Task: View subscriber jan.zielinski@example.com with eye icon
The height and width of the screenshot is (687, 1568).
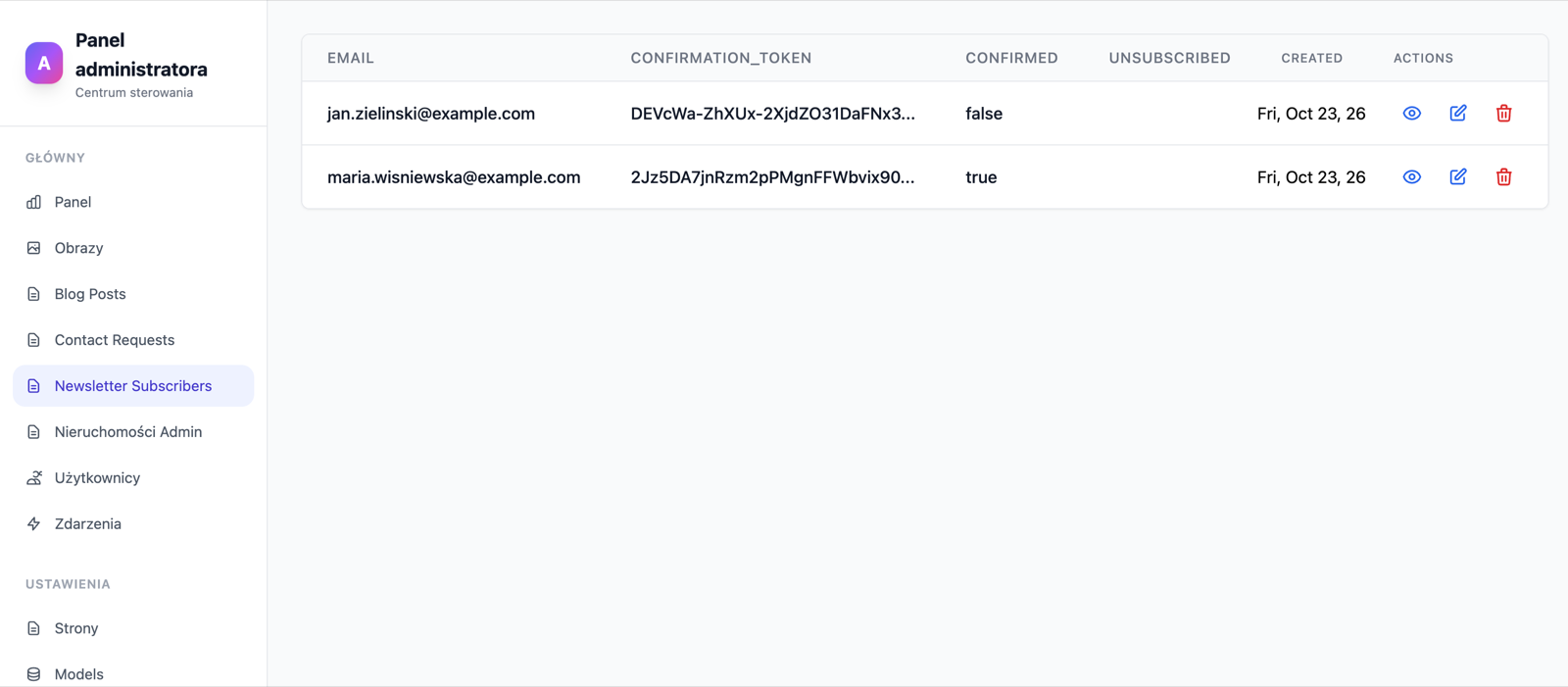Action: [x=1411, y=114]
